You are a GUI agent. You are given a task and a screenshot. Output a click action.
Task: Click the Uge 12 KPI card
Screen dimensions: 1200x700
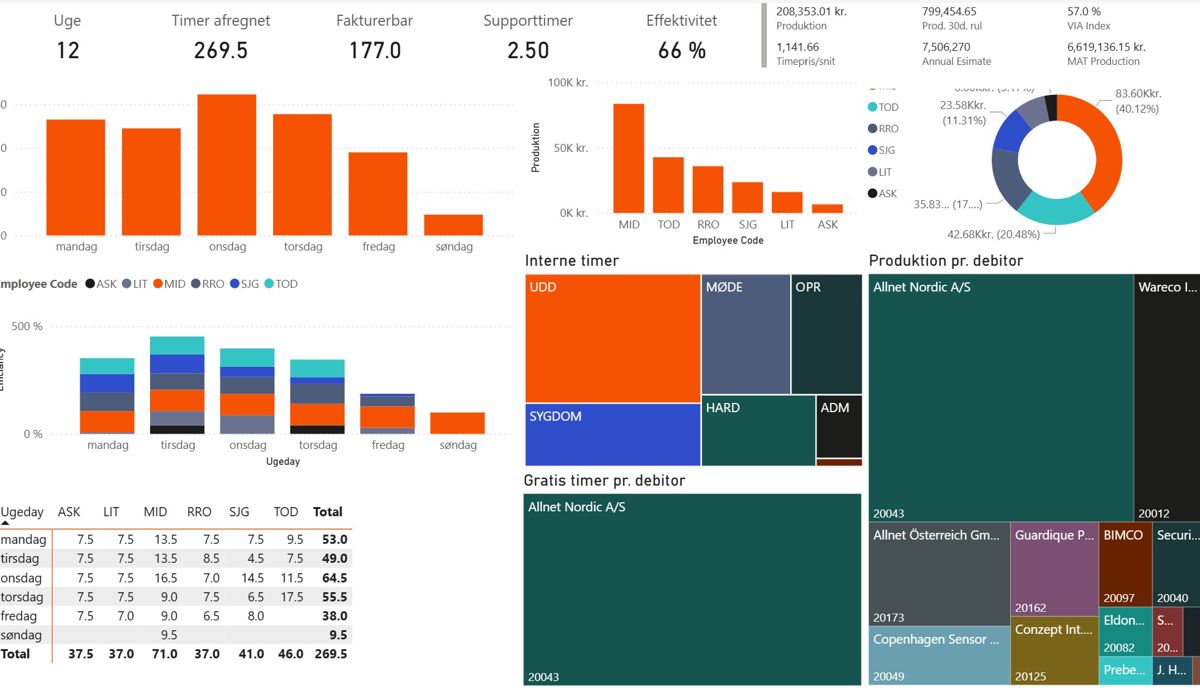(x=67, y=38)
